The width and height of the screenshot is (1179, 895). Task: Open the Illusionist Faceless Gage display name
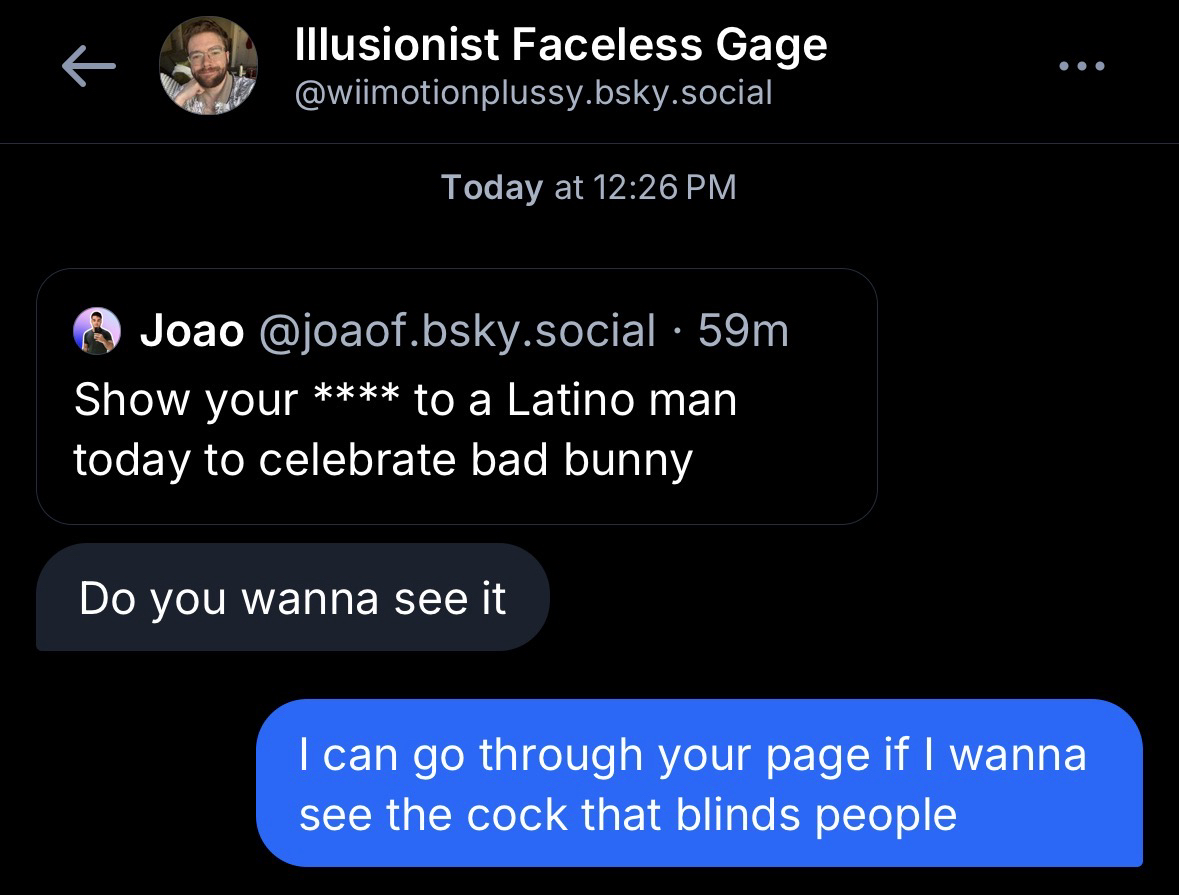point(561,45)
